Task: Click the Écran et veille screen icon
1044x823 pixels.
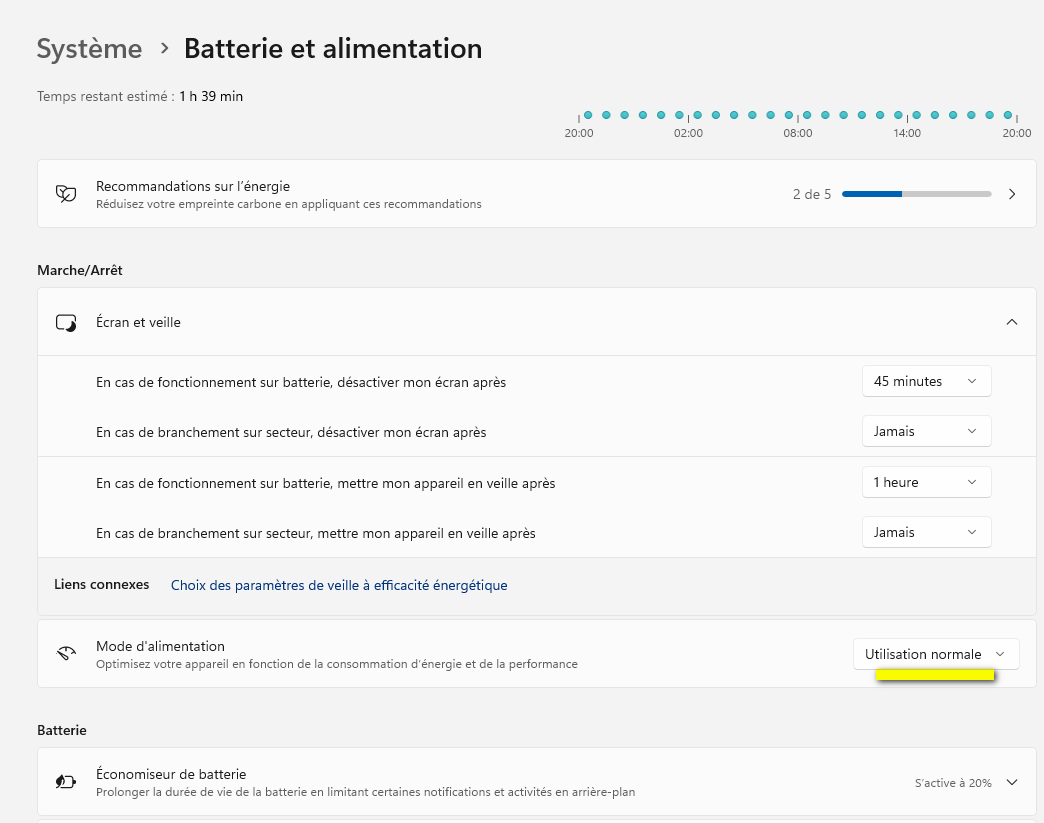Action: click(x=66, y=322)
